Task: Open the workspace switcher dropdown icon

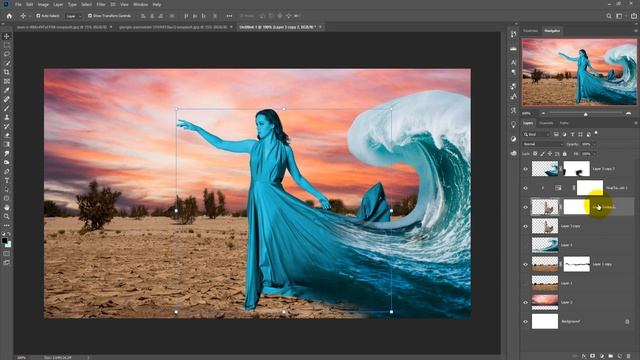Action: (x=620, y=16)
